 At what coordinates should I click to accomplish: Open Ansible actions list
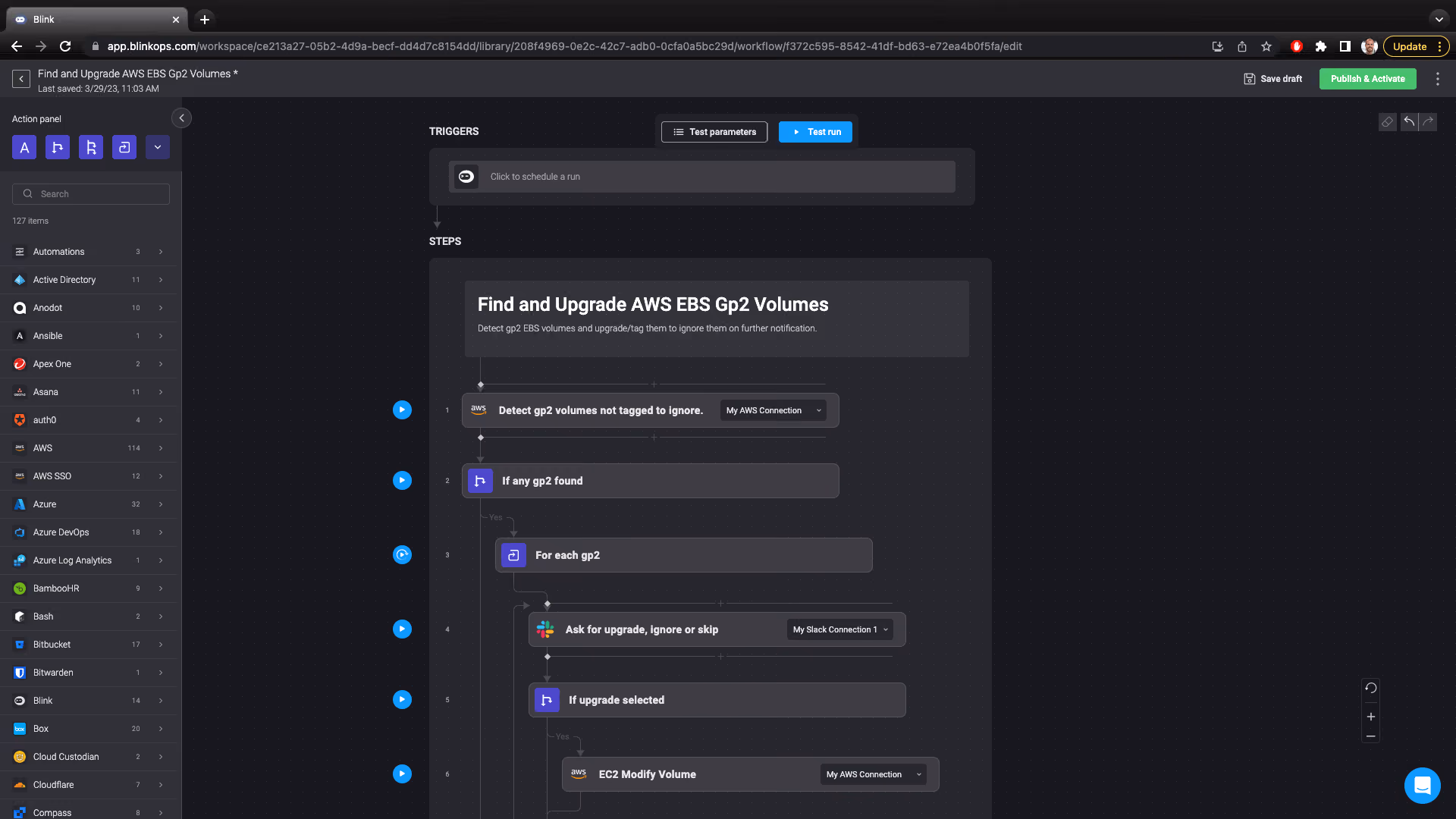88,336
